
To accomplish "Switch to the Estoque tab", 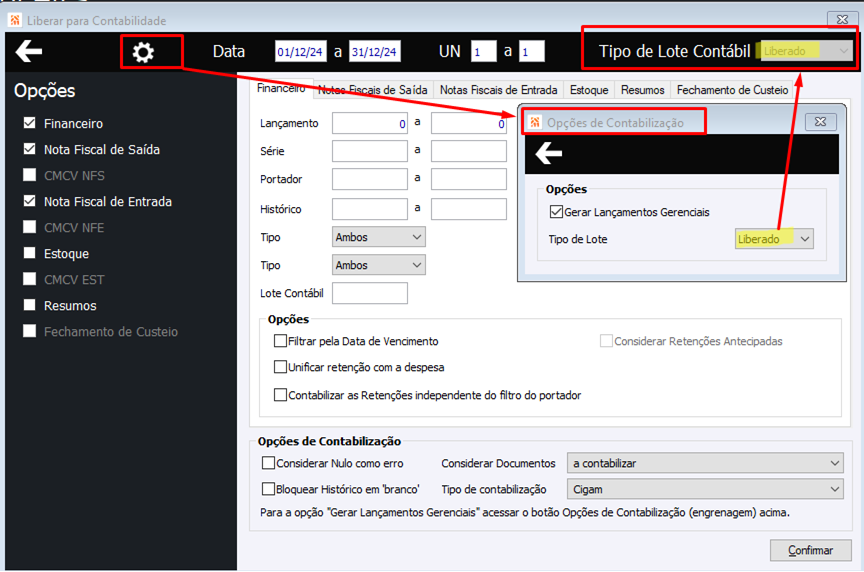I will coord(589,90).
